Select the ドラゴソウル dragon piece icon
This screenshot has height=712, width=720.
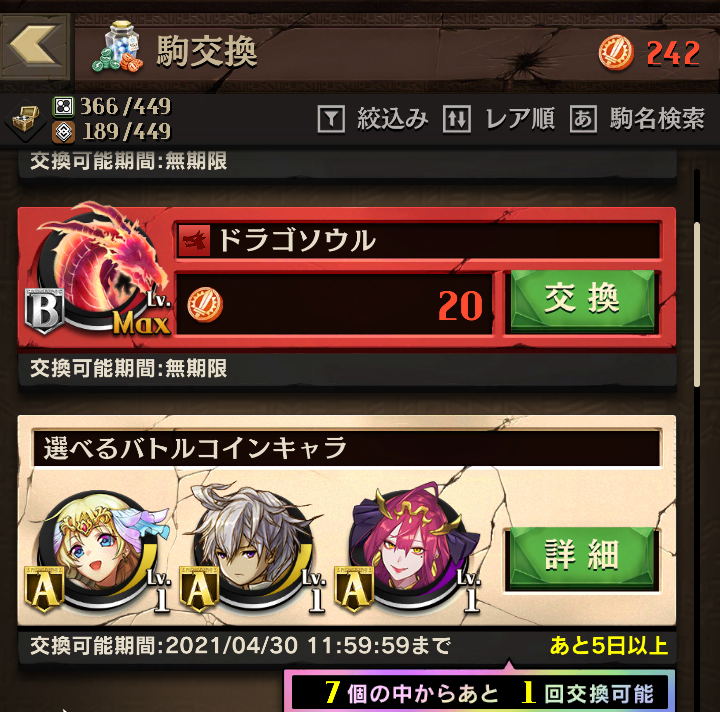[99, 269]
